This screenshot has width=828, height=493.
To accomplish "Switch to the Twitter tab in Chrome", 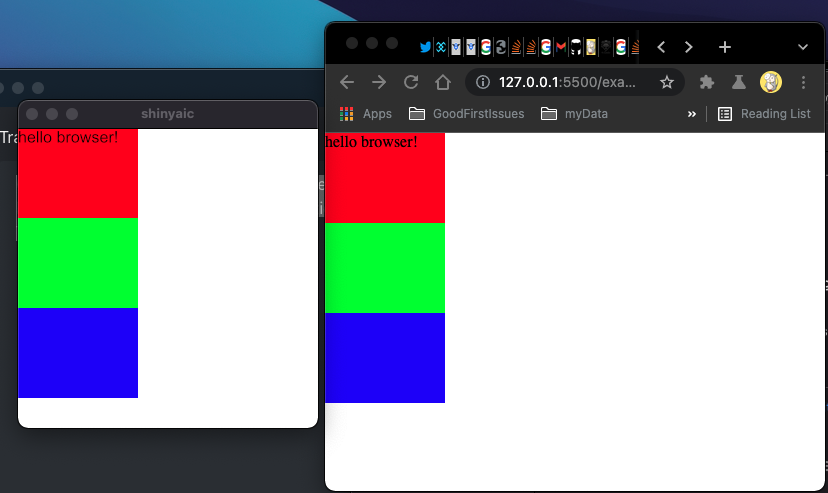I will tap(425, 47).
